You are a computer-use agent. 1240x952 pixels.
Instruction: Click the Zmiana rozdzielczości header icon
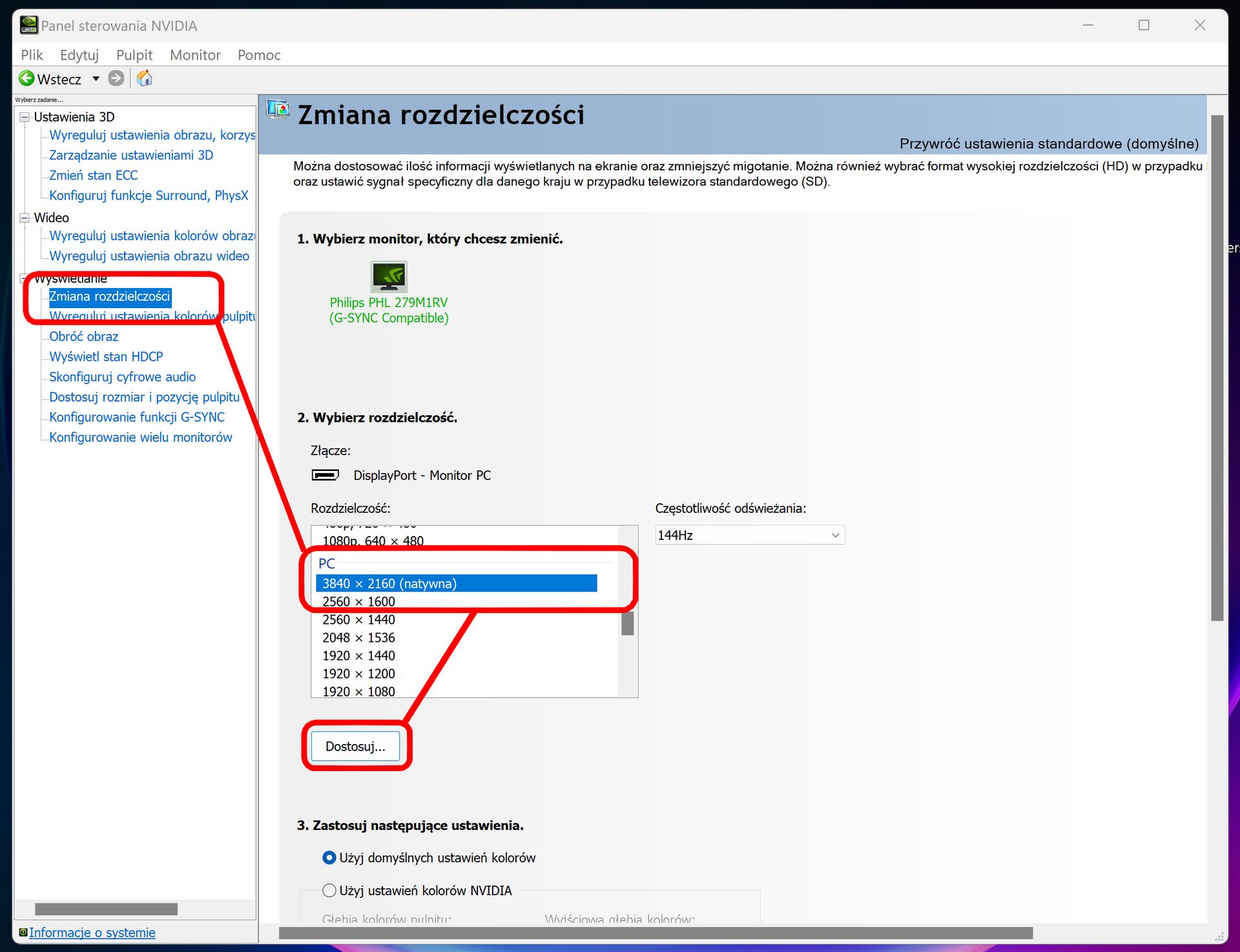tap(278, 110)
